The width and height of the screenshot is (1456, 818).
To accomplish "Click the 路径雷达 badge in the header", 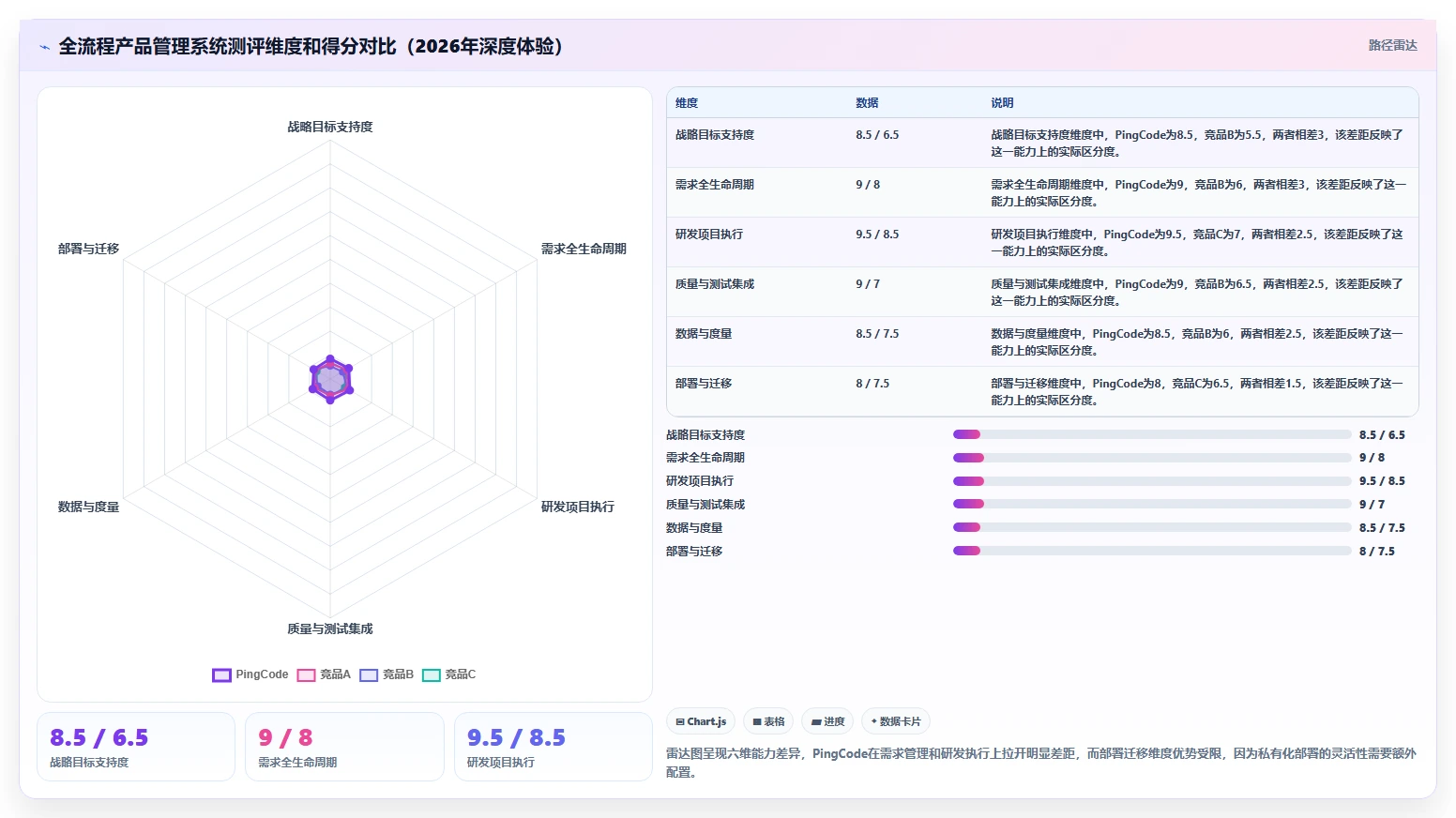I will (1392, 45).
